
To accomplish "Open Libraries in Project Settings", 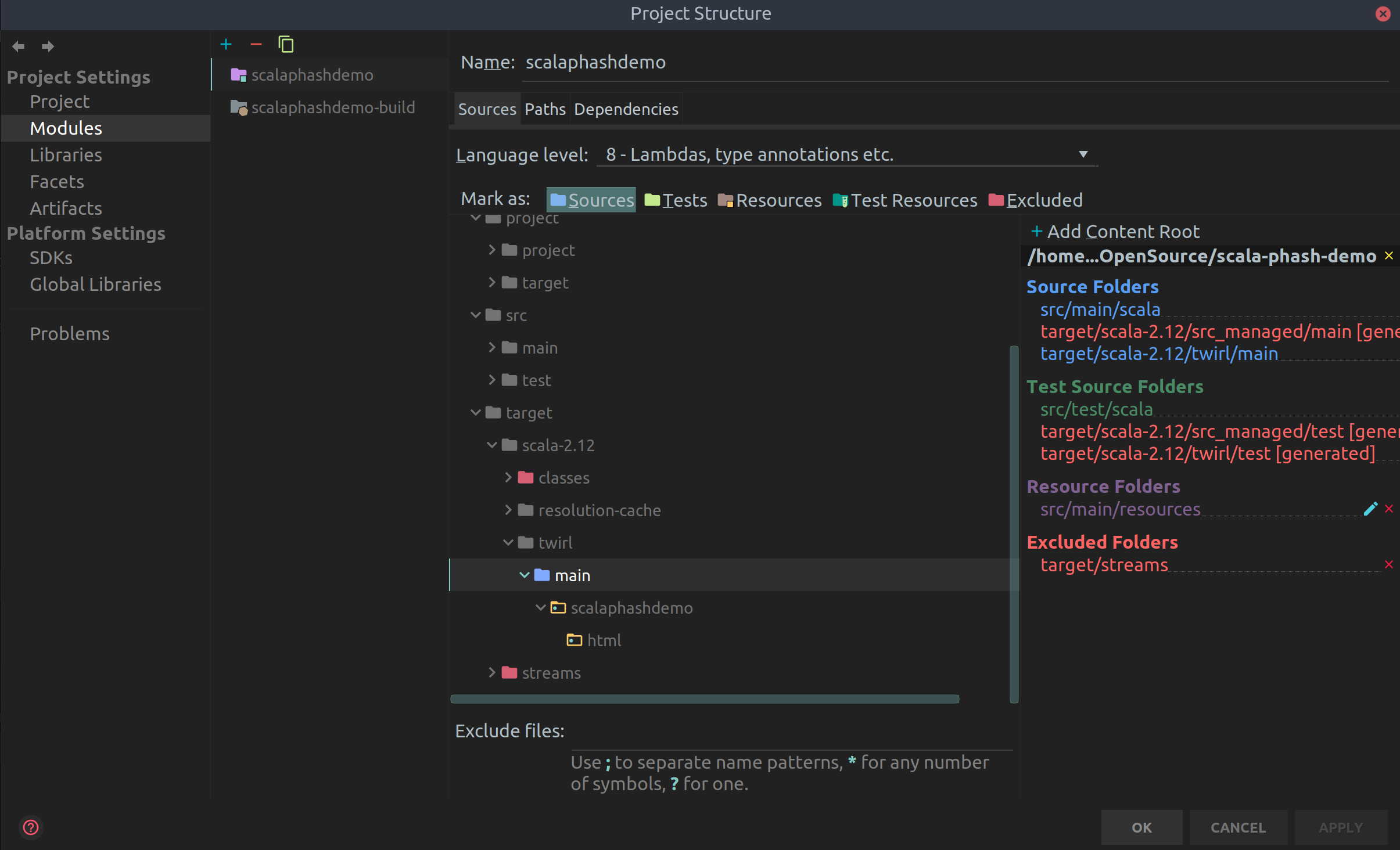I will coord(66,155).
